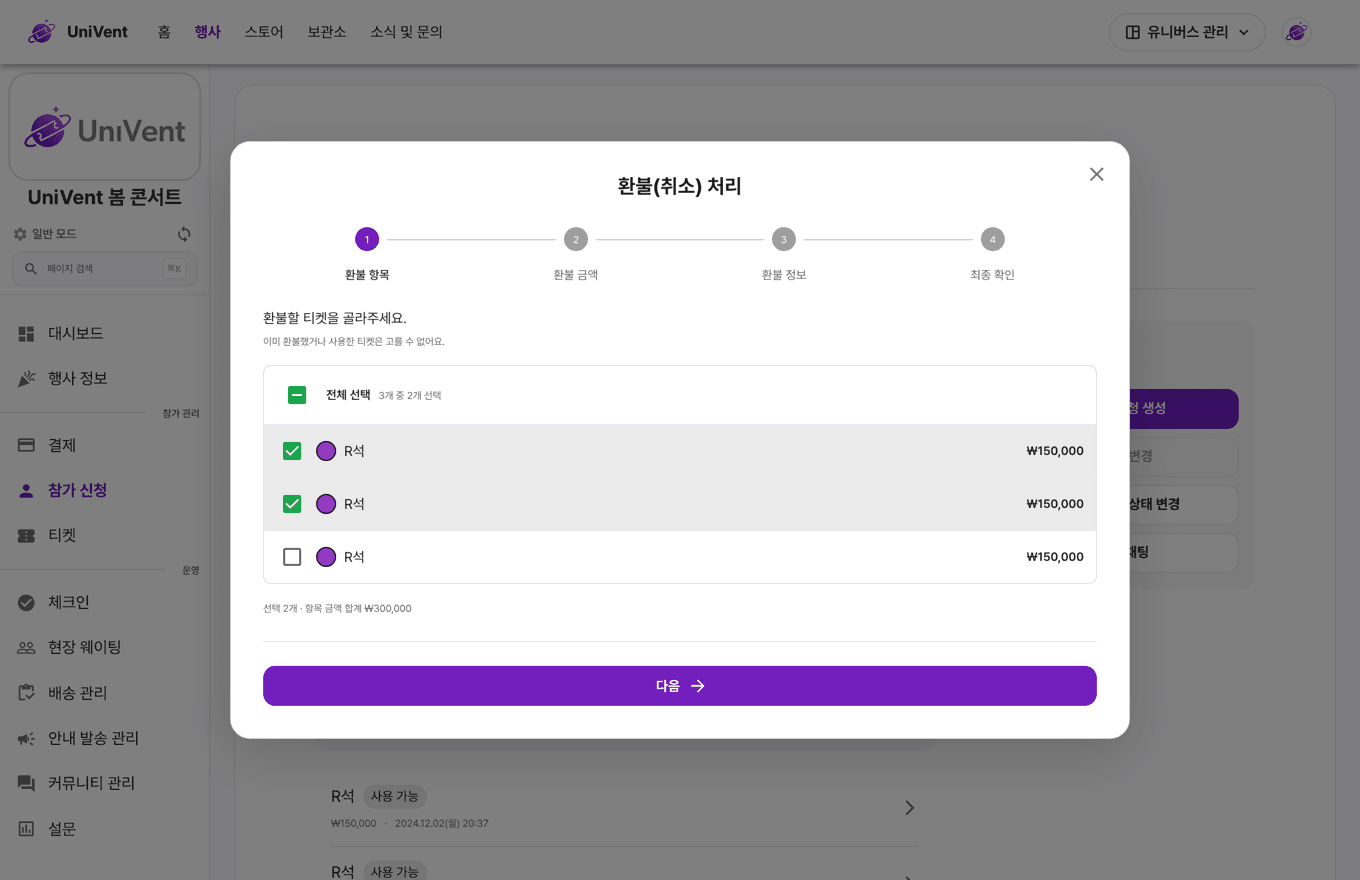Check the third unchecked R석 ticket
Viewport: 1360px width, 880px height.
292,557
